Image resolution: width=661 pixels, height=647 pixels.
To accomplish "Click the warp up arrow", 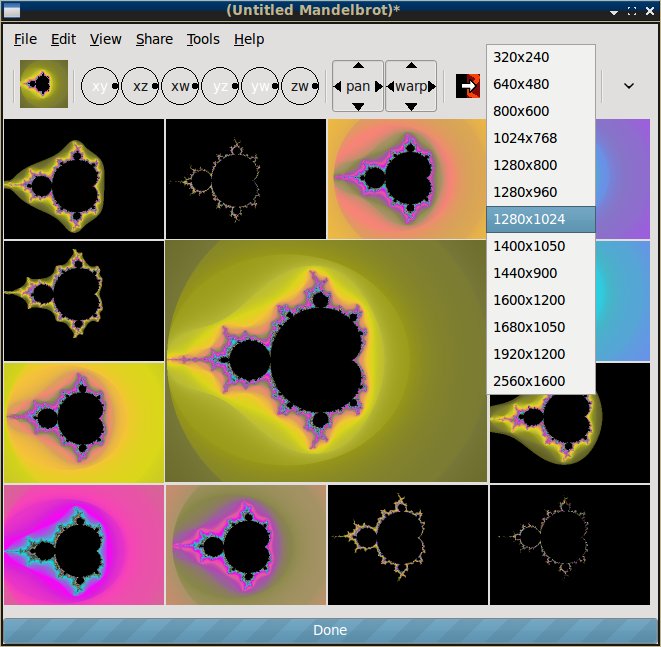I will (x=411, y=65).
